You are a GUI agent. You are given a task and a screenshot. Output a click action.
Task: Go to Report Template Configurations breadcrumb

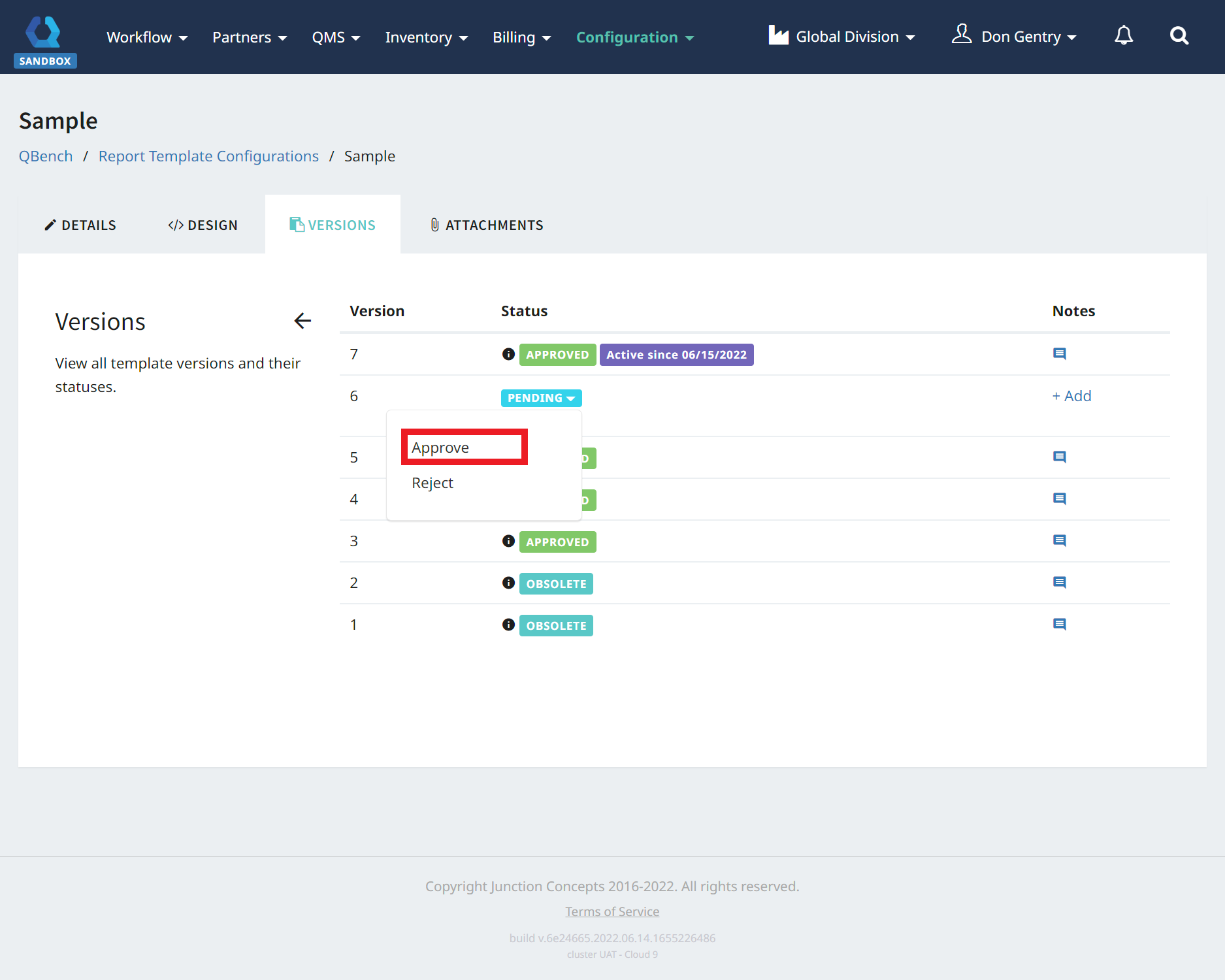208,156
